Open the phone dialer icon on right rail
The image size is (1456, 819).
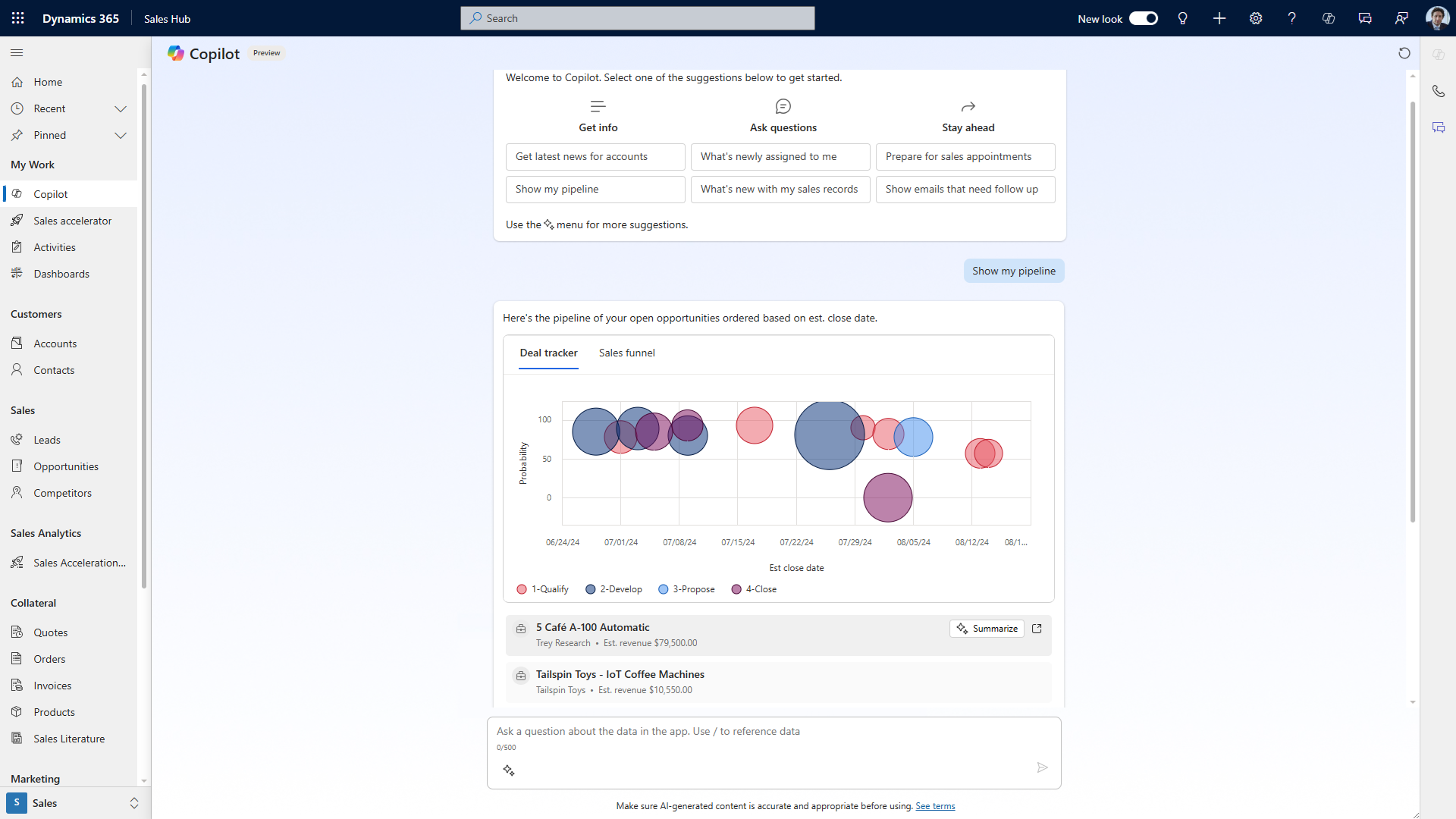point(1439,91)
